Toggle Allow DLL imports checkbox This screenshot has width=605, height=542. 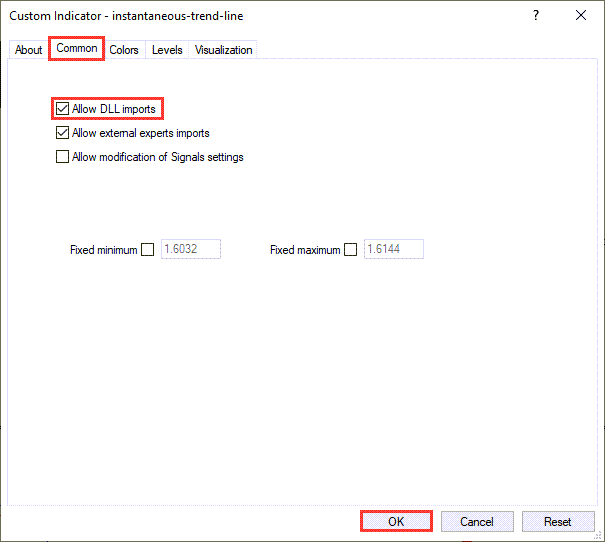pos(62,109)
